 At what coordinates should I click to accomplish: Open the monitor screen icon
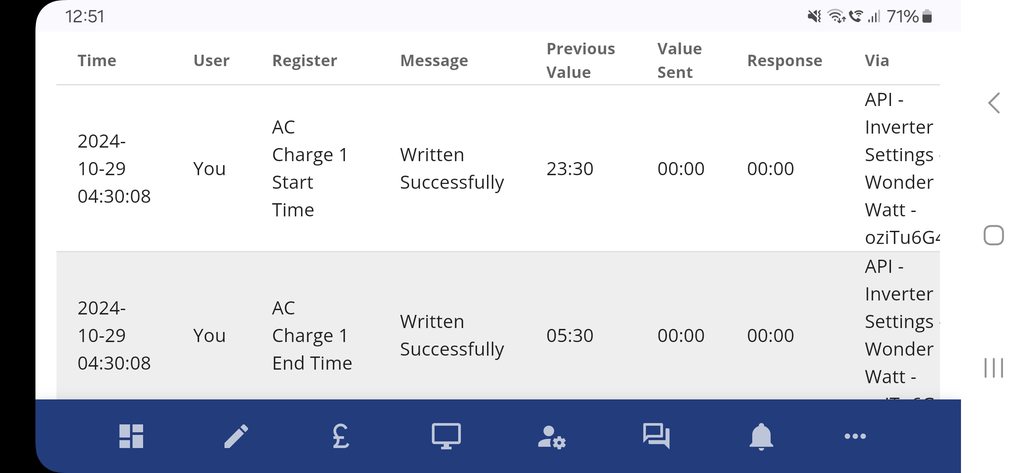(445, 436)
